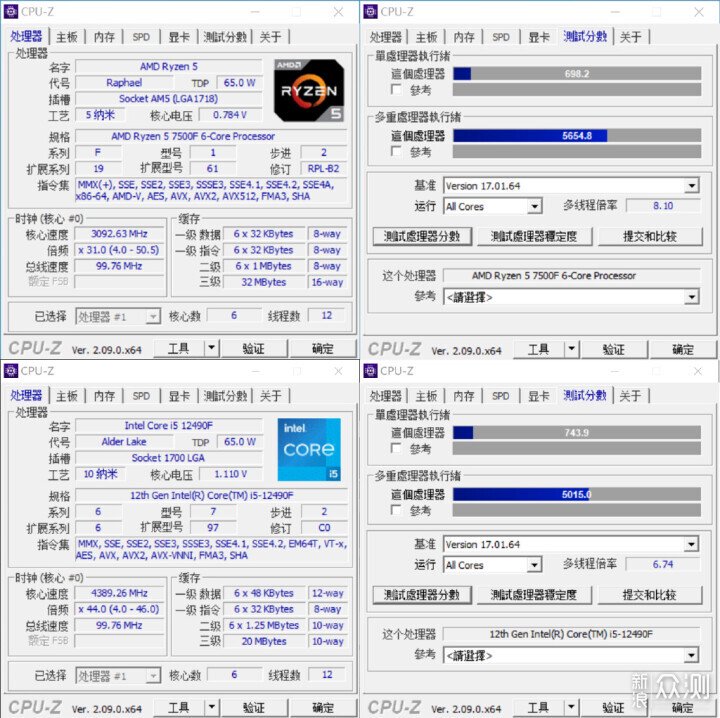
Task: Click the multi-thread score bar showing 5654.8
Action: click(x=577, y=135)
